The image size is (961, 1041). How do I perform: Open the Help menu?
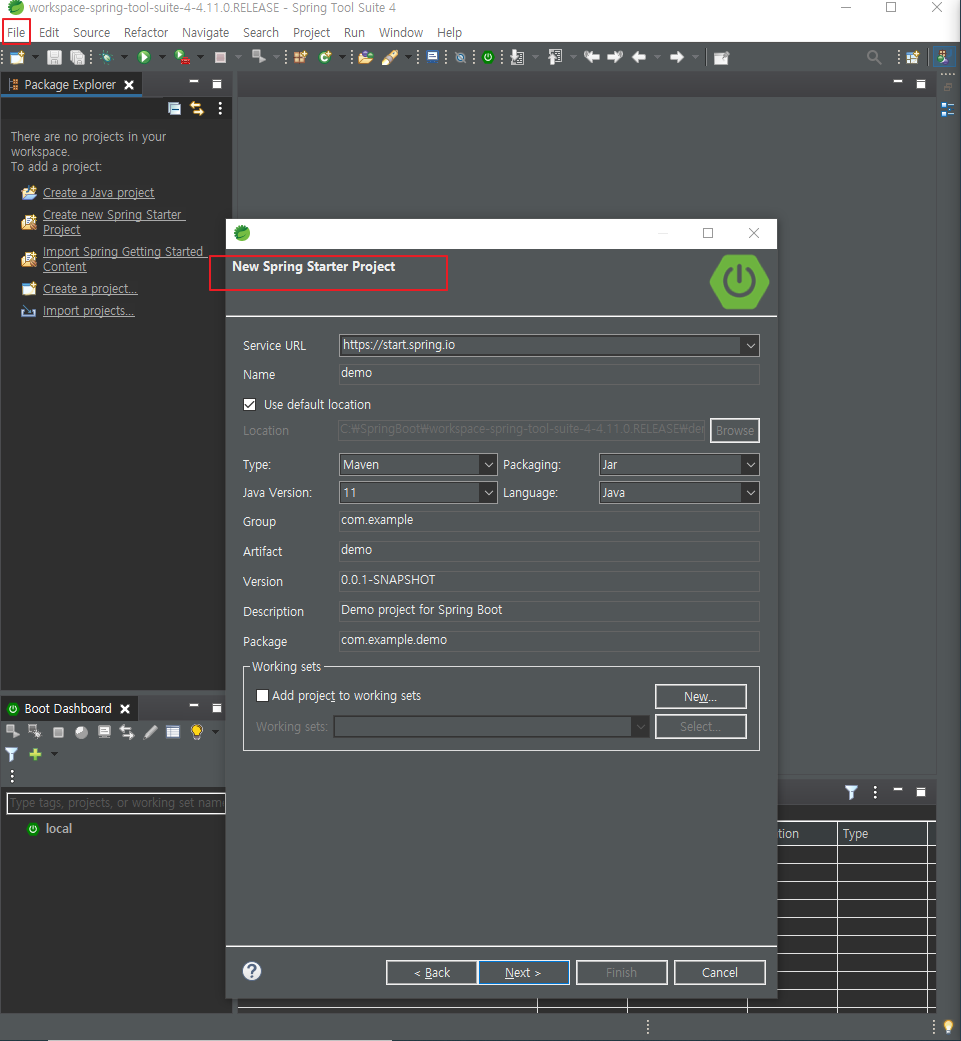click(449, 33)
